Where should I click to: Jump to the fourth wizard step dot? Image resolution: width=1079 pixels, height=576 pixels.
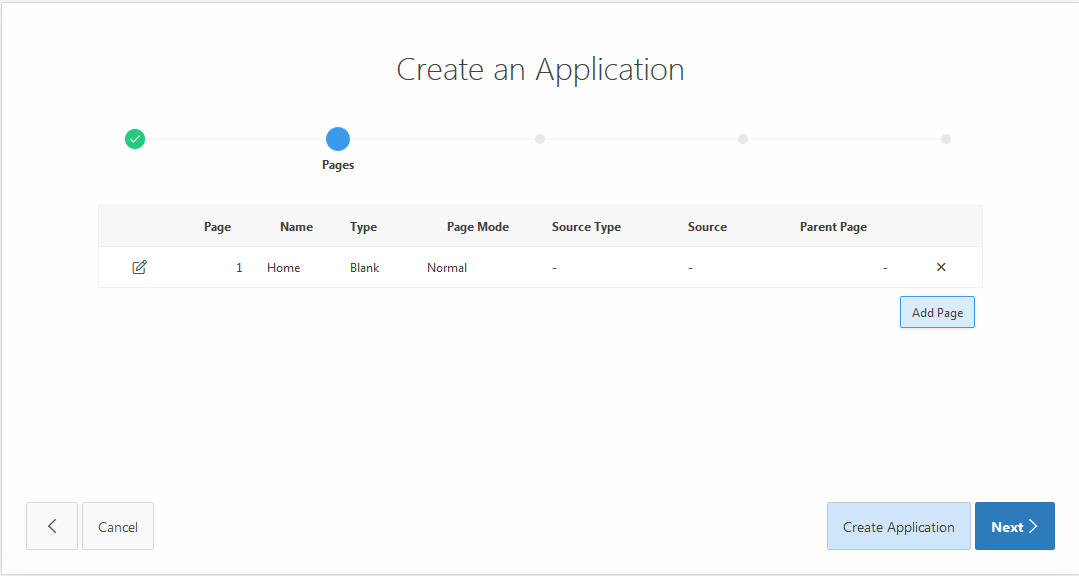point(743,139)
